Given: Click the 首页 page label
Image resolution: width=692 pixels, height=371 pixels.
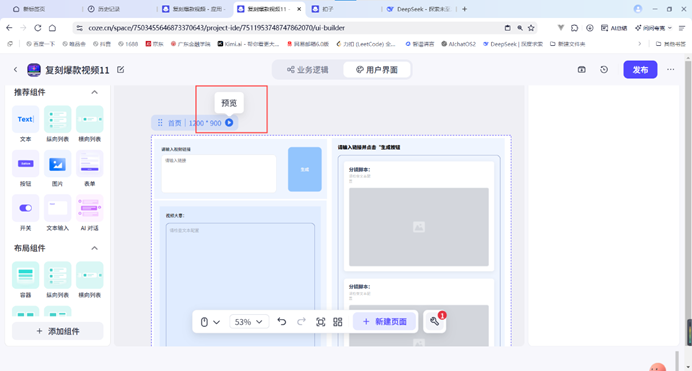Looking at the screenshot, I should coord(175,123).
